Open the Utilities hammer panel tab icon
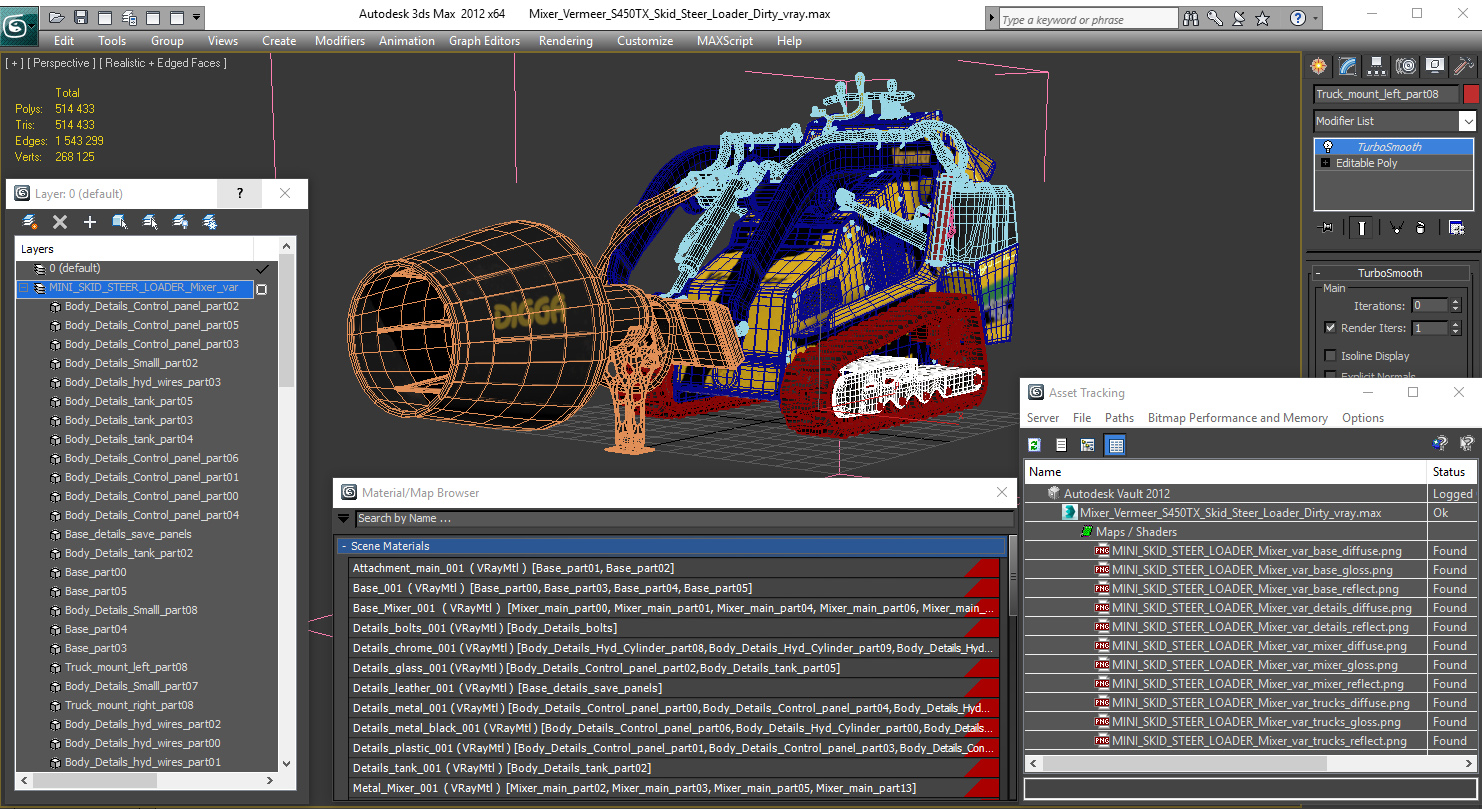Image resolution: width=1482 pixels, height=810 pixels. pos(1464,66)
